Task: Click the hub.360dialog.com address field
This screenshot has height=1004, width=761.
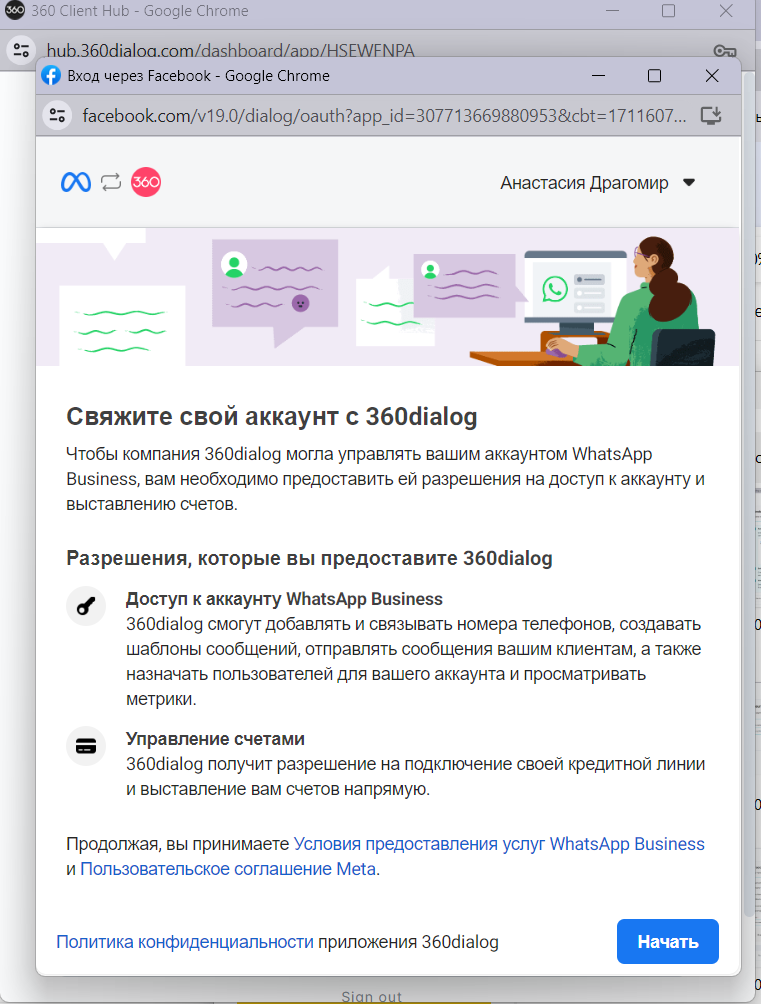Action: click(x=230, y=51)
